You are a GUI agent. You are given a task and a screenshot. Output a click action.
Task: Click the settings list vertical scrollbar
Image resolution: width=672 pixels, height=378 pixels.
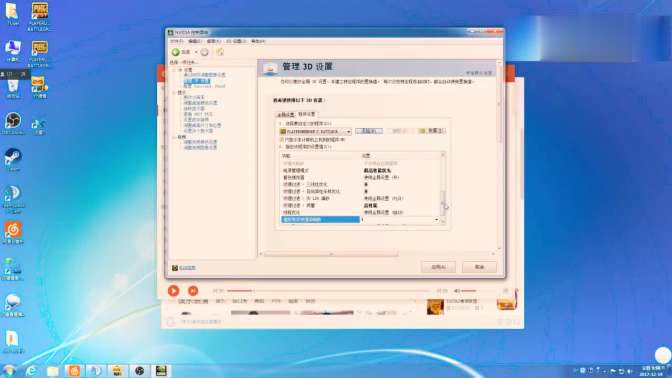click(x=443, y=188)
